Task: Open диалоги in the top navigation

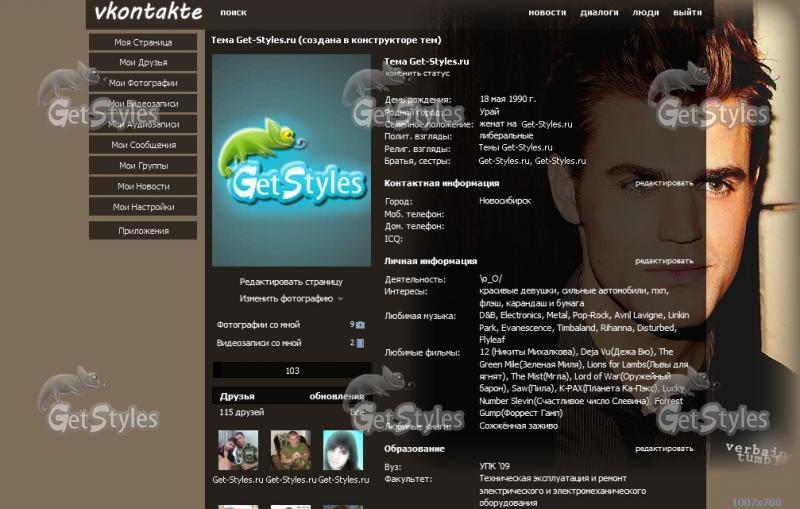Action: pyautogui.click(x=599, y=12)
